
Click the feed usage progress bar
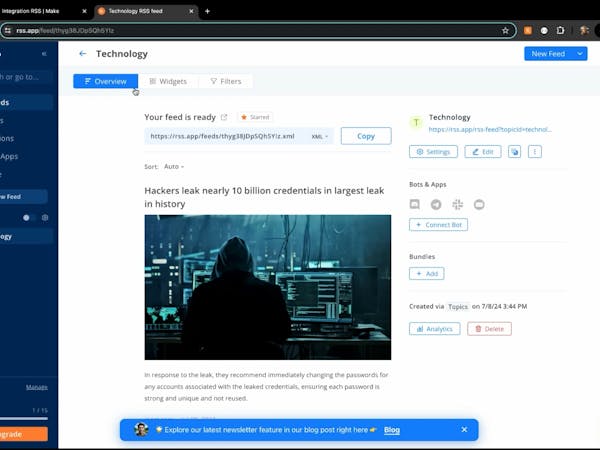coord(24,419)
